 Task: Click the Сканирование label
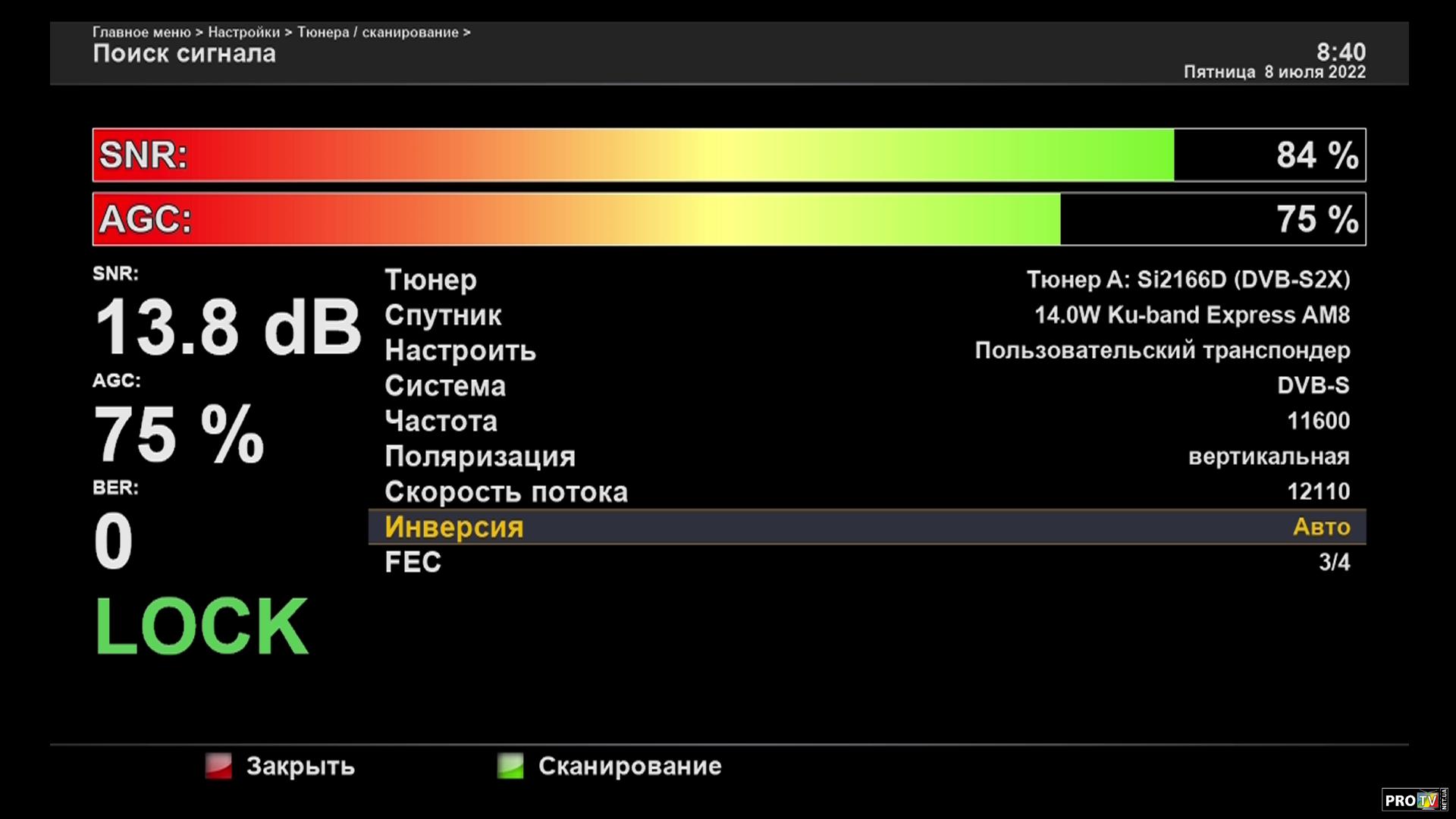pyautogui.click(x=629, y=766)
